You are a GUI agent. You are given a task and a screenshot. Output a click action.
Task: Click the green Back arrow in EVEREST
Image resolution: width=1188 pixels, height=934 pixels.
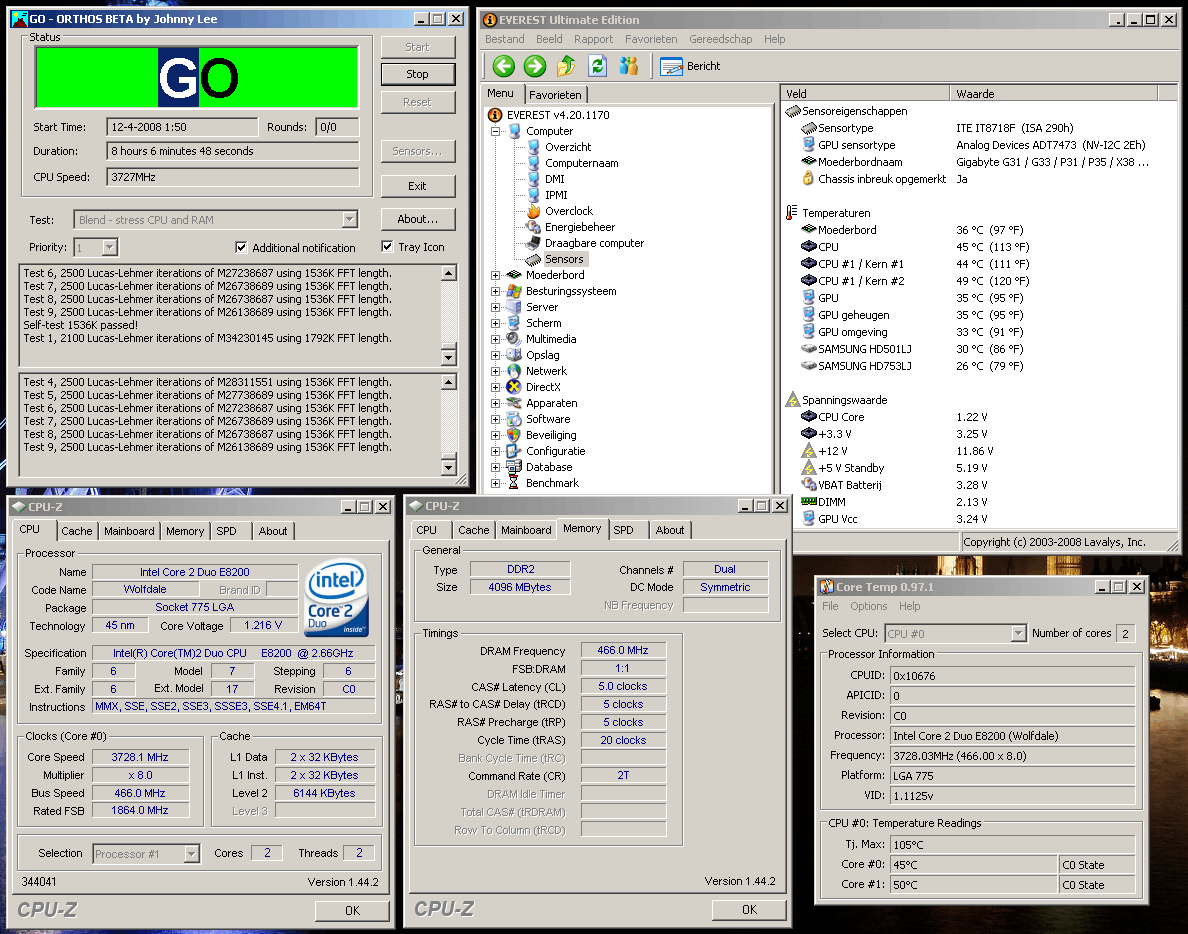click(504, 66)
